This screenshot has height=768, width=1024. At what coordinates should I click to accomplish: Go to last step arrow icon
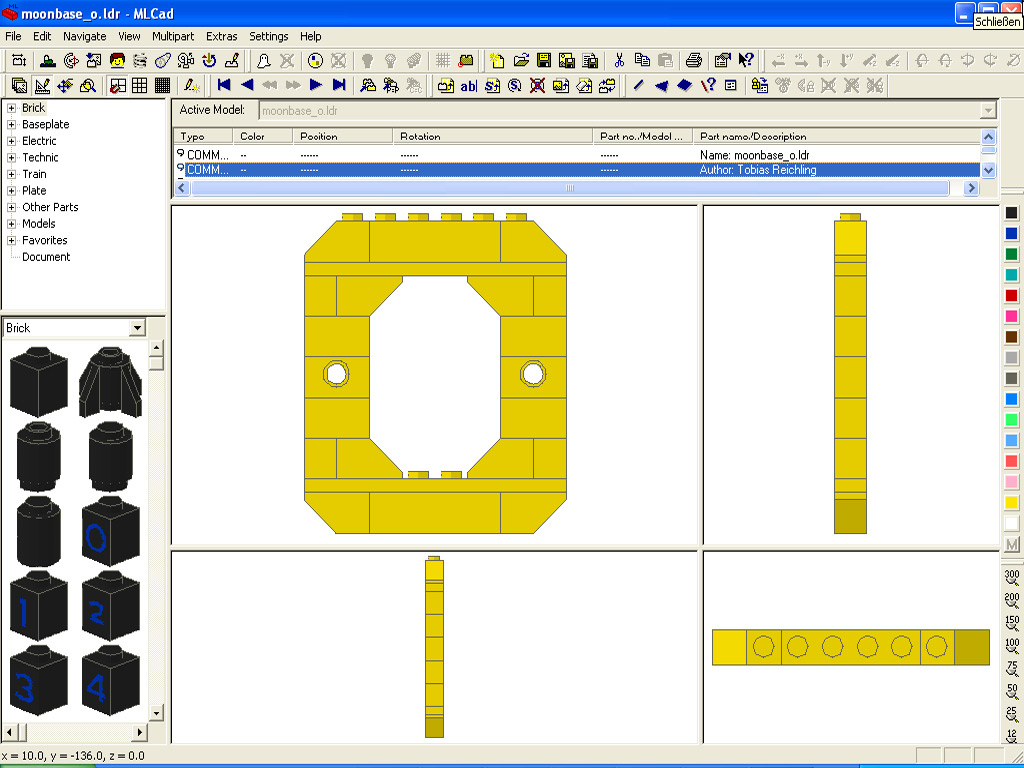(x=339, y=86)
